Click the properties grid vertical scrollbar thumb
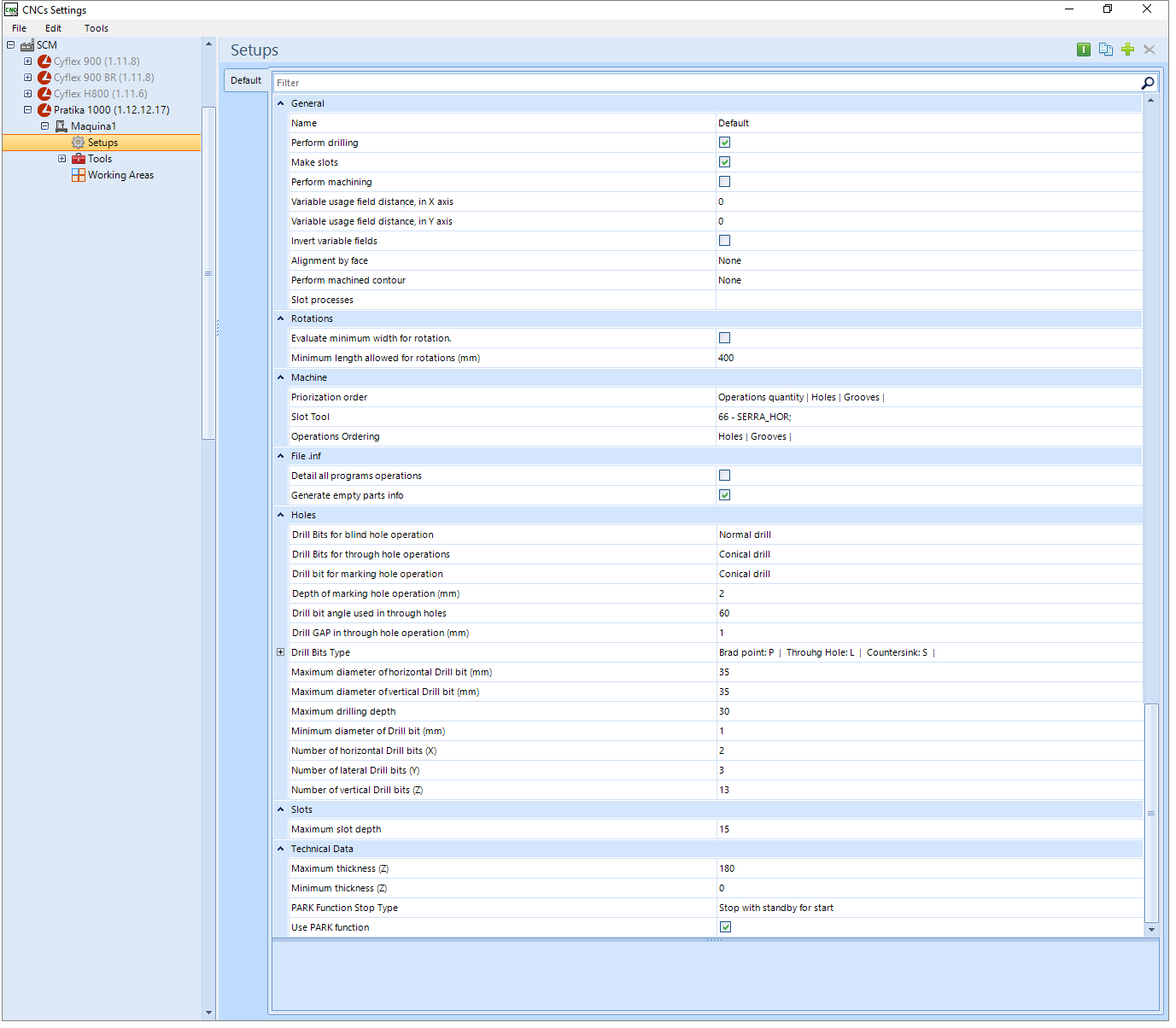This screenshot has width=1176, height=1028. point(1151,813)
